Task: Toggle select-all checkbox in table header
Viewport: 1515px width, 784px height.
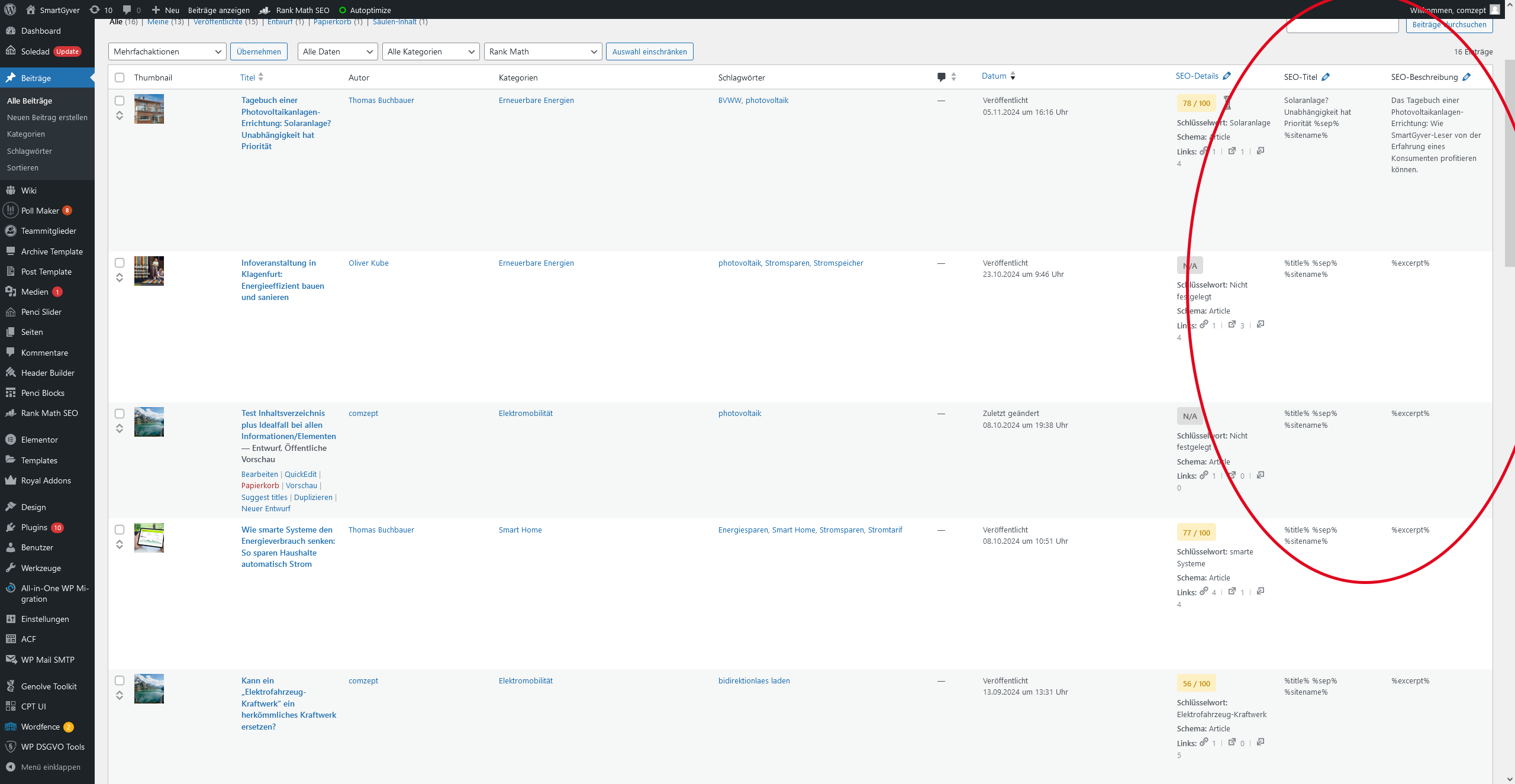Action: [120, 78]
